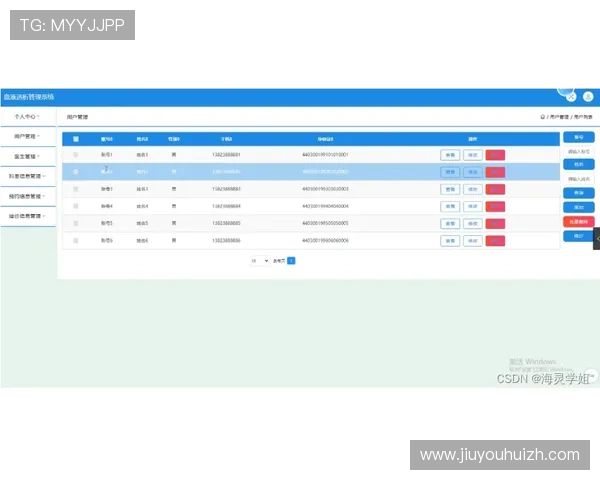Open the 缴价信息管理 menu item
The height and width of the screenshot is (480, 600).
coord(27,215)
